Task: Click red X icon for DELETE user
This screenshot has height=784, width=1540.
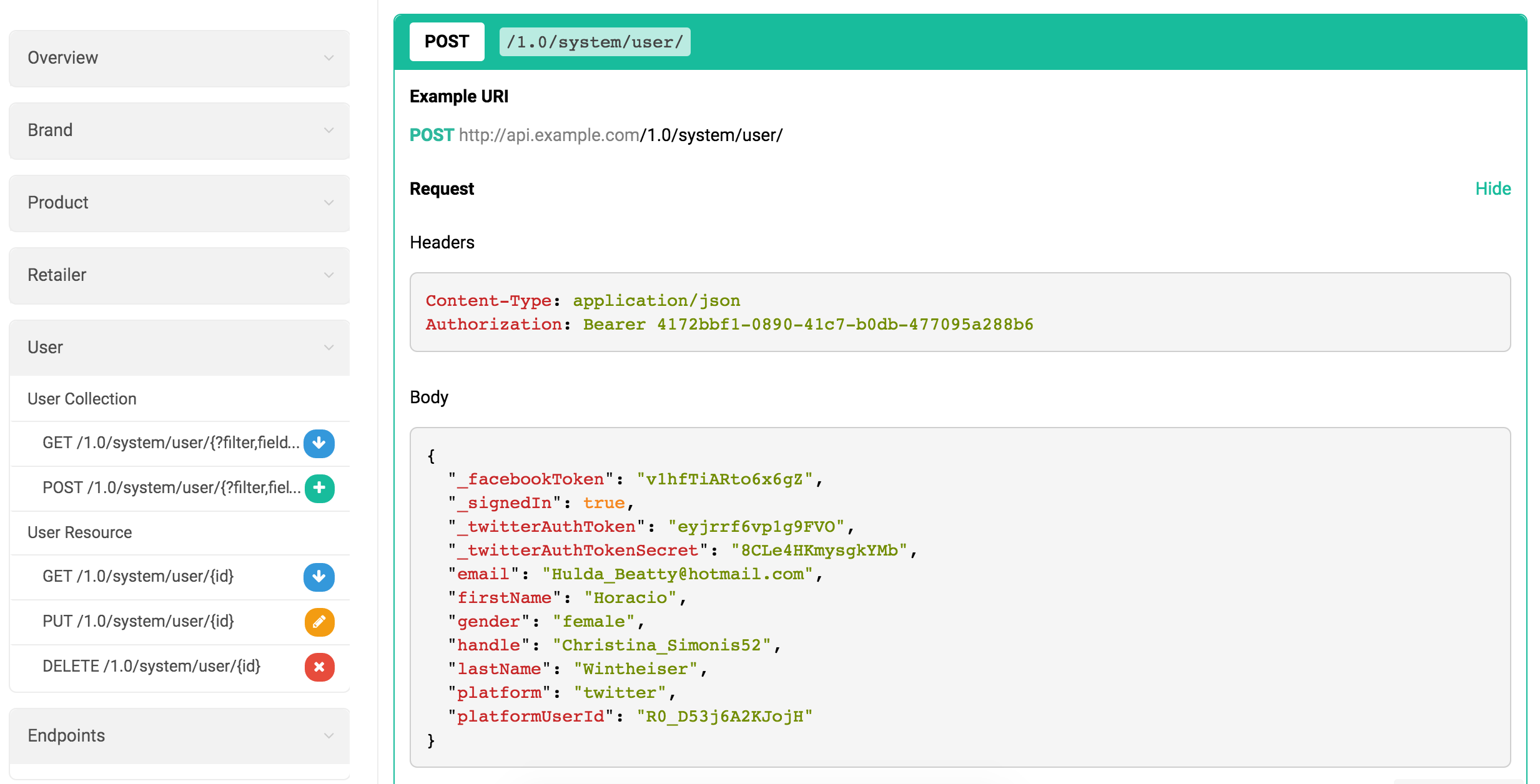Action: [x=319, y=667]
